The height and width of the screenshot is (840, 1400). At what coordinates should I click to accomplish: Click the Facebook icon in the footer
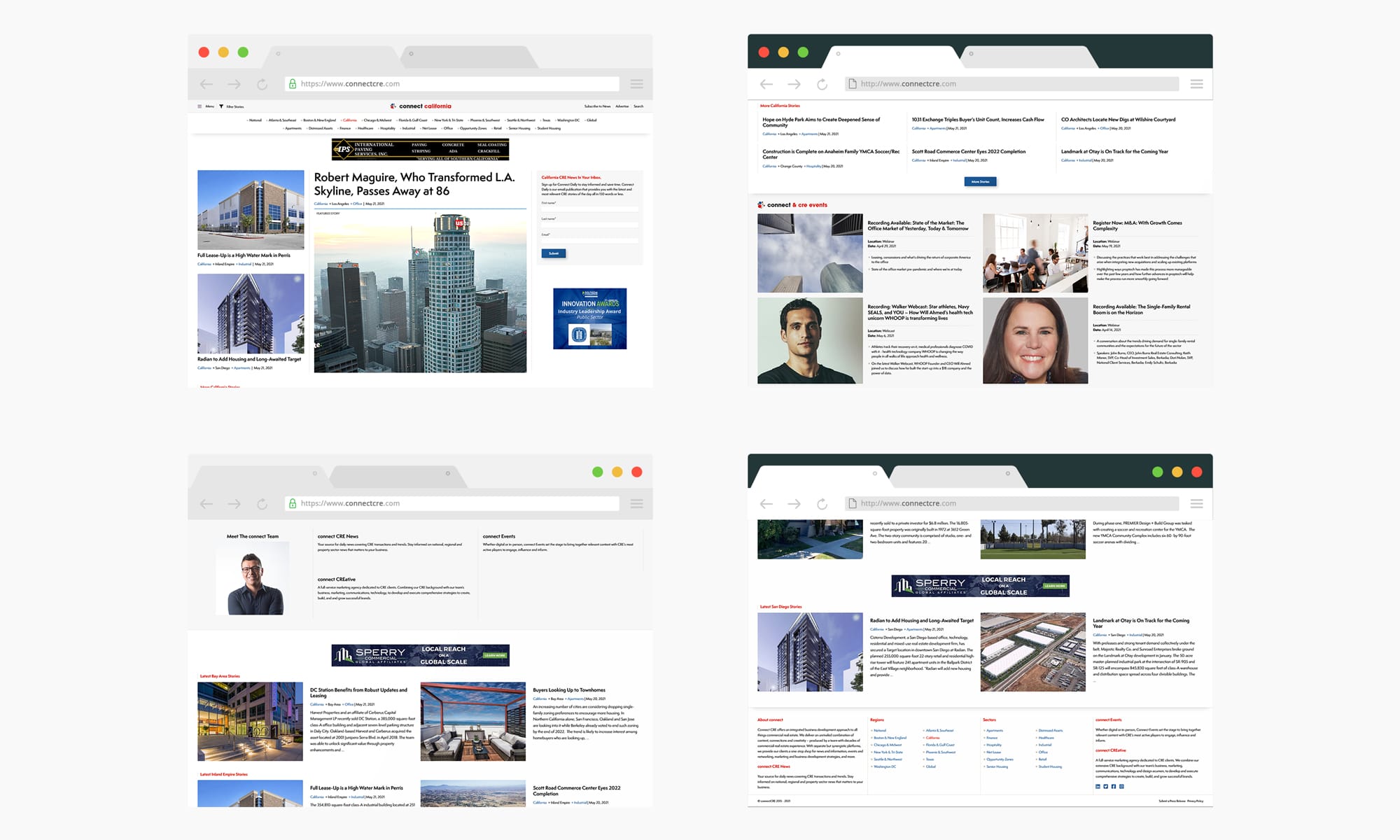[x=1113, y=786]
